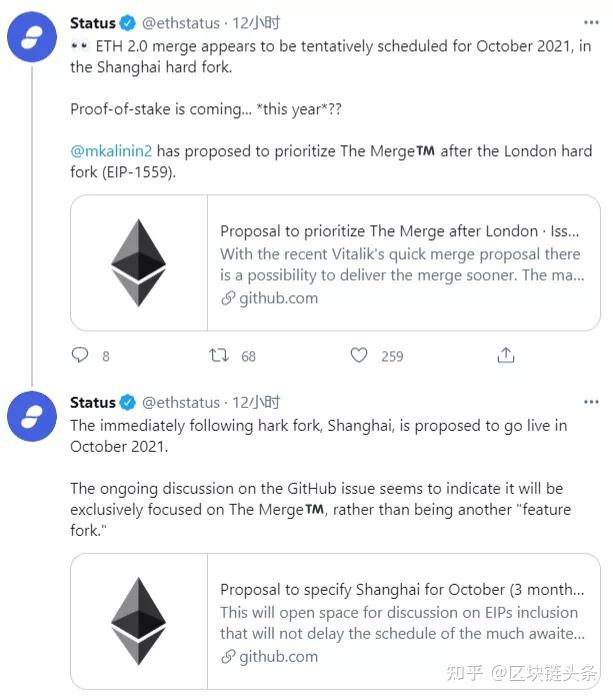Open 'Proposal to specify Shanghai' card
This screenshot has height=699, width=613.
coord(400,590)
